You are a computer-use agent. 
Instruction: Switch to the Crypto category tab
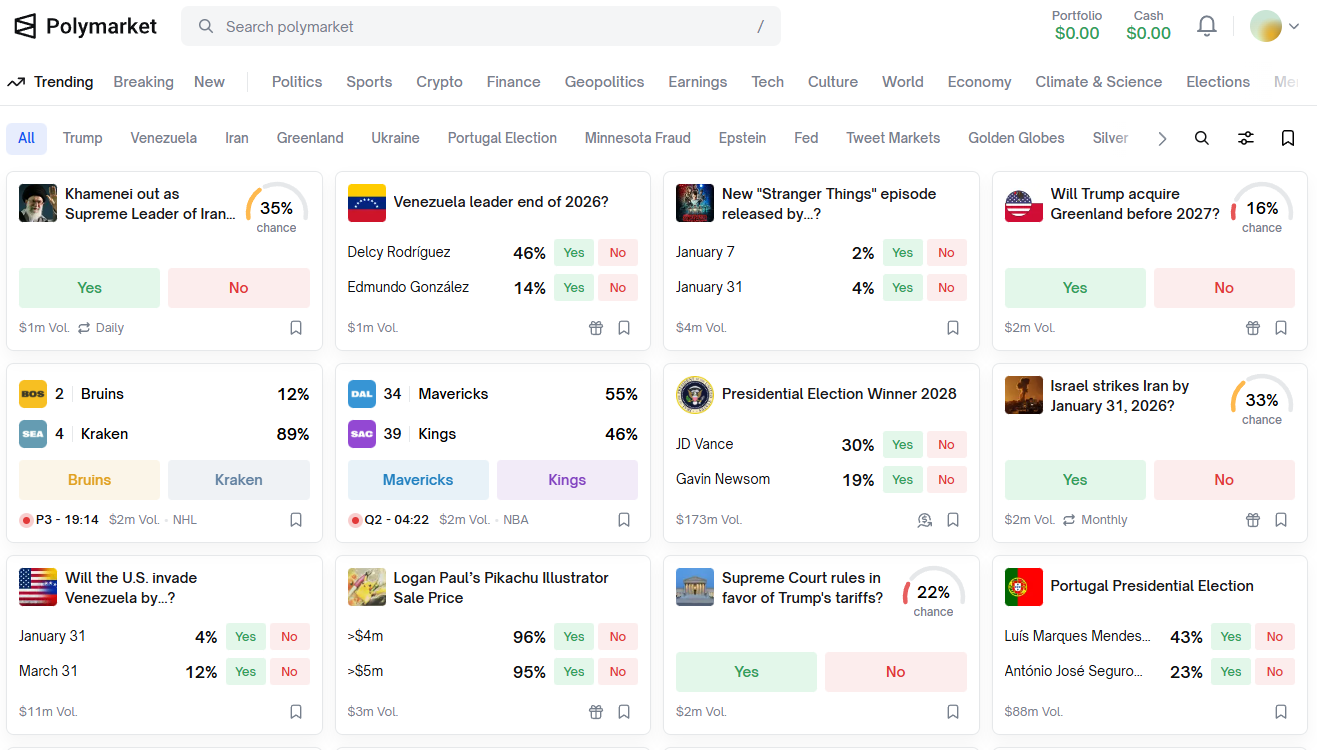pyautogui.click(x=439, y=82)
